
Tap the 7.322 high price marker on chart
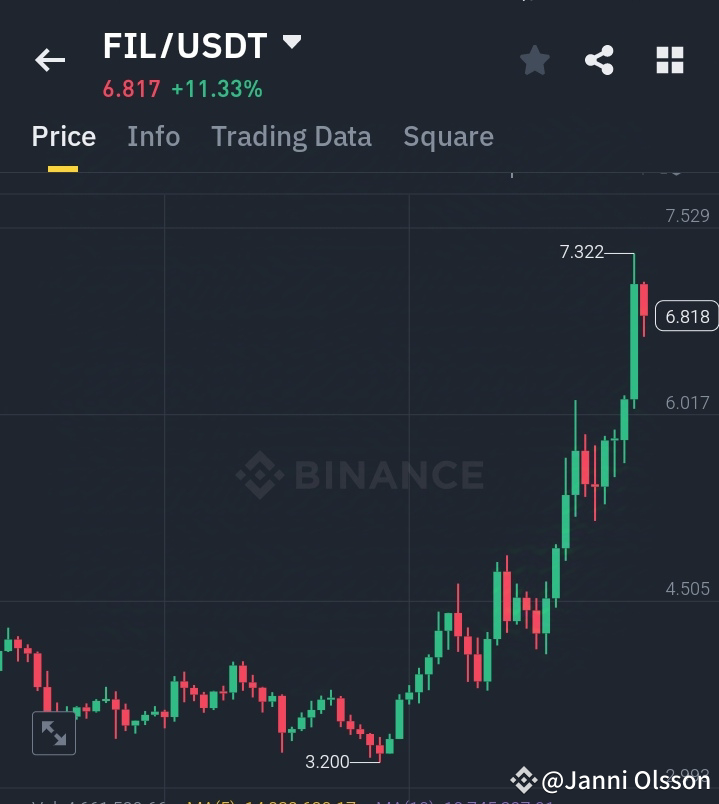pyautogui.click(x=584, y=253)
